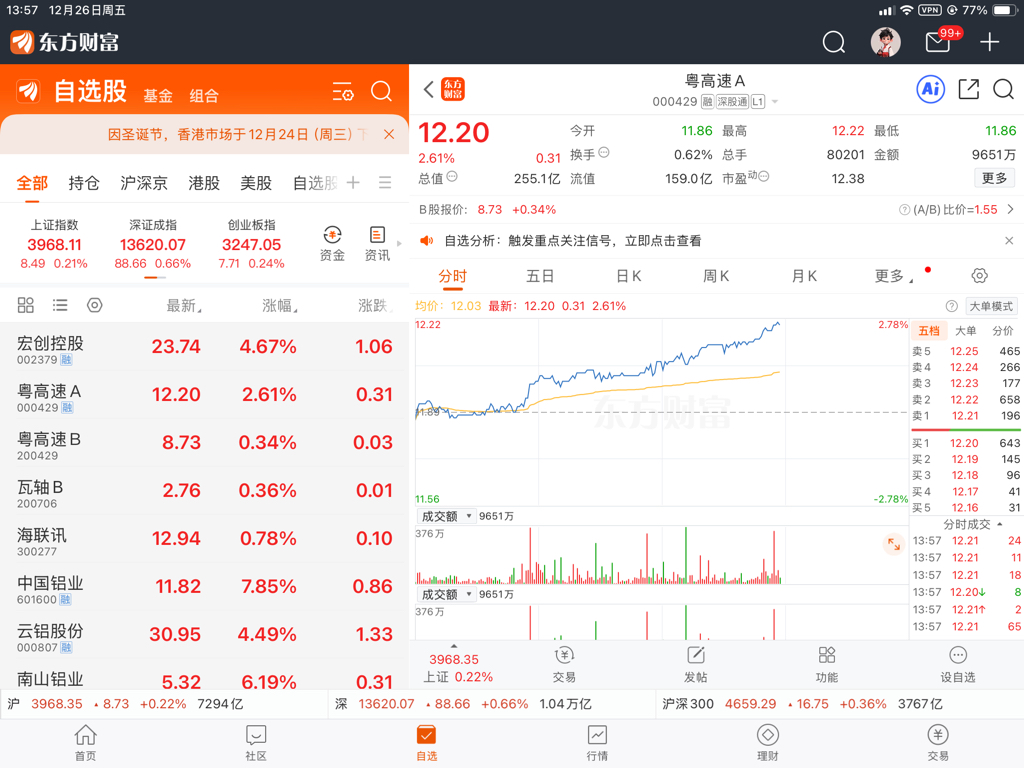1024x768 pixels.
Task: Open the 交易 icon under the chart
Action: pos(564,665)
